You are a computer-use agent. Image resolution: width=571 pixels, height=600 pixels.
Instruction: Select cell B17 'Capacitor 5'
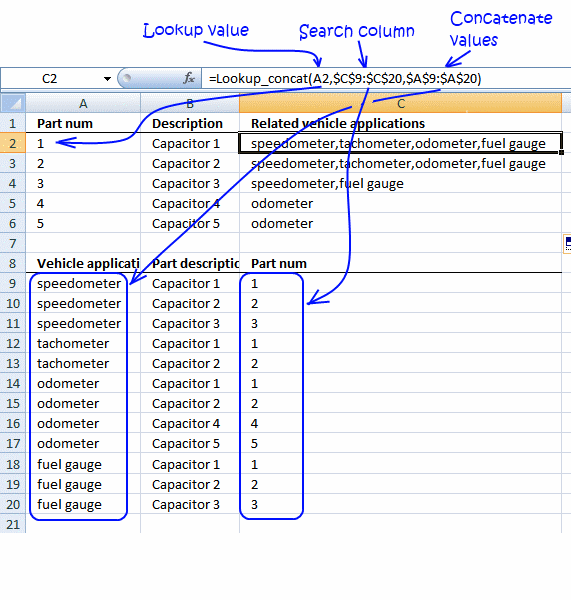(190, 443)
